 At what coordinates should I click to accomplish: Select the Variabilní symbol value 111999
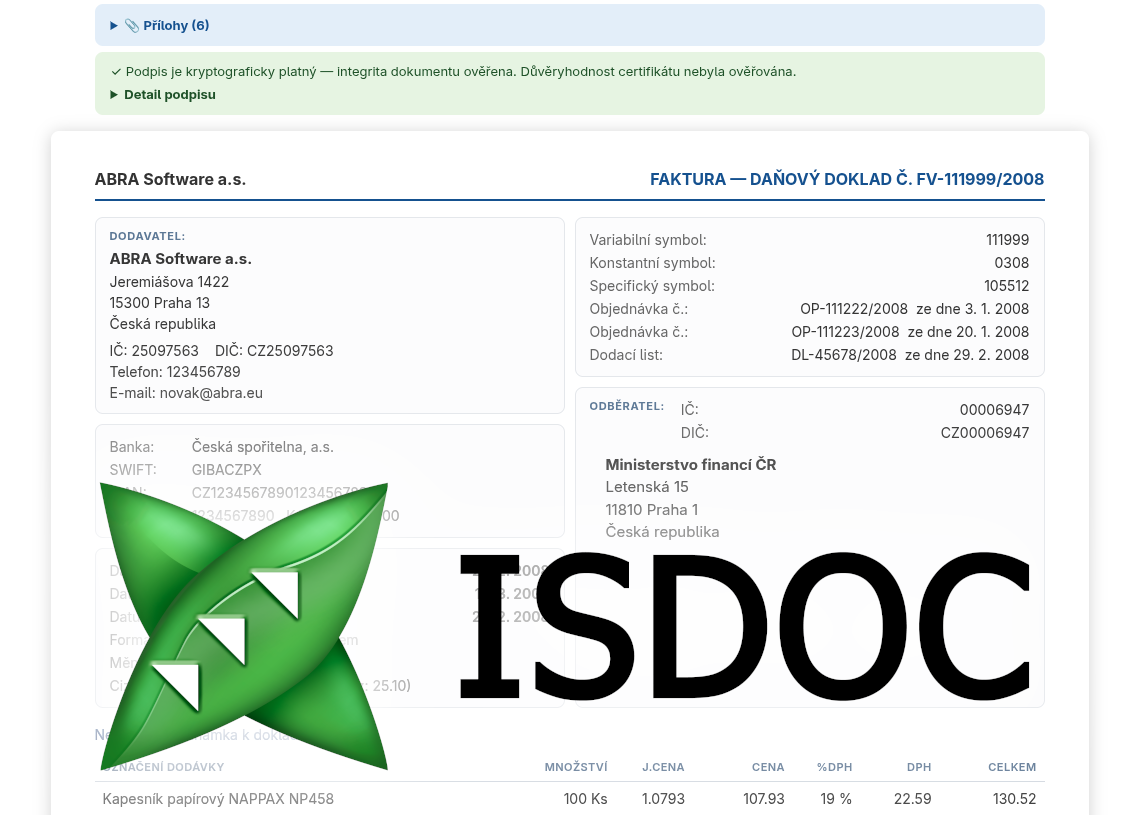click(1008, 240)
